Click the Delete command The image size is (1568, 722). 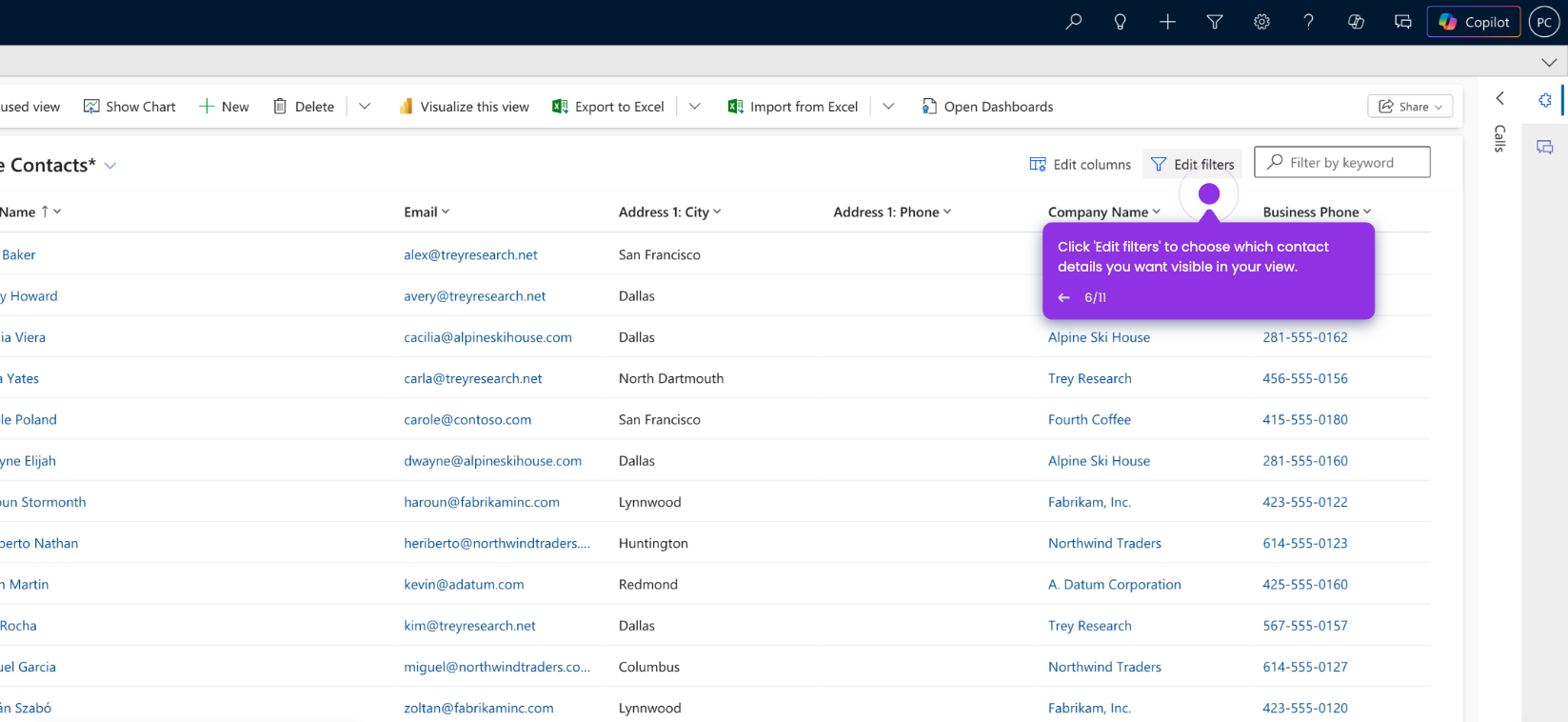pos(304,107)
